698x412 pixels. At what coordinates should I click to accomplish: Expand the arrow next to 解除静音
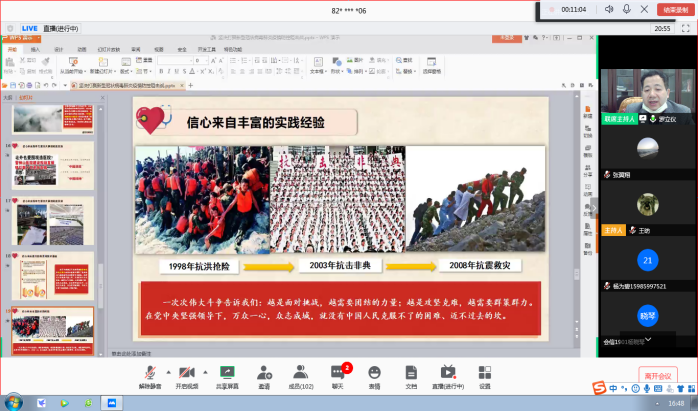tap(168, 369)
